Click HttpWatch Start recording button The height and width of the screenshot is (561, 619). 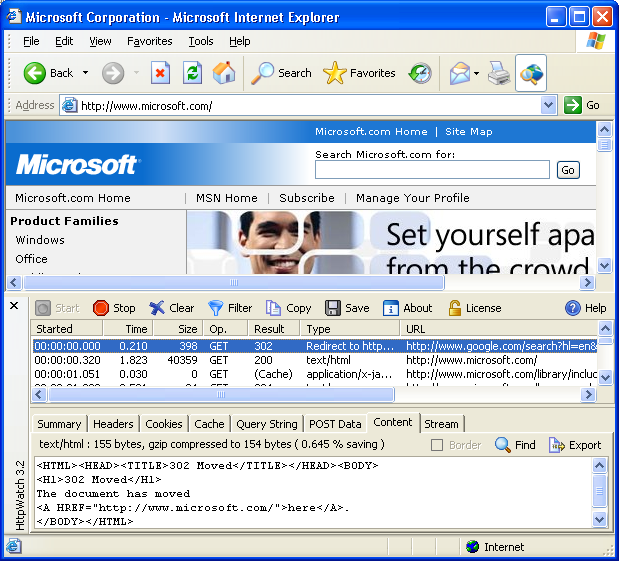point(57,308)
